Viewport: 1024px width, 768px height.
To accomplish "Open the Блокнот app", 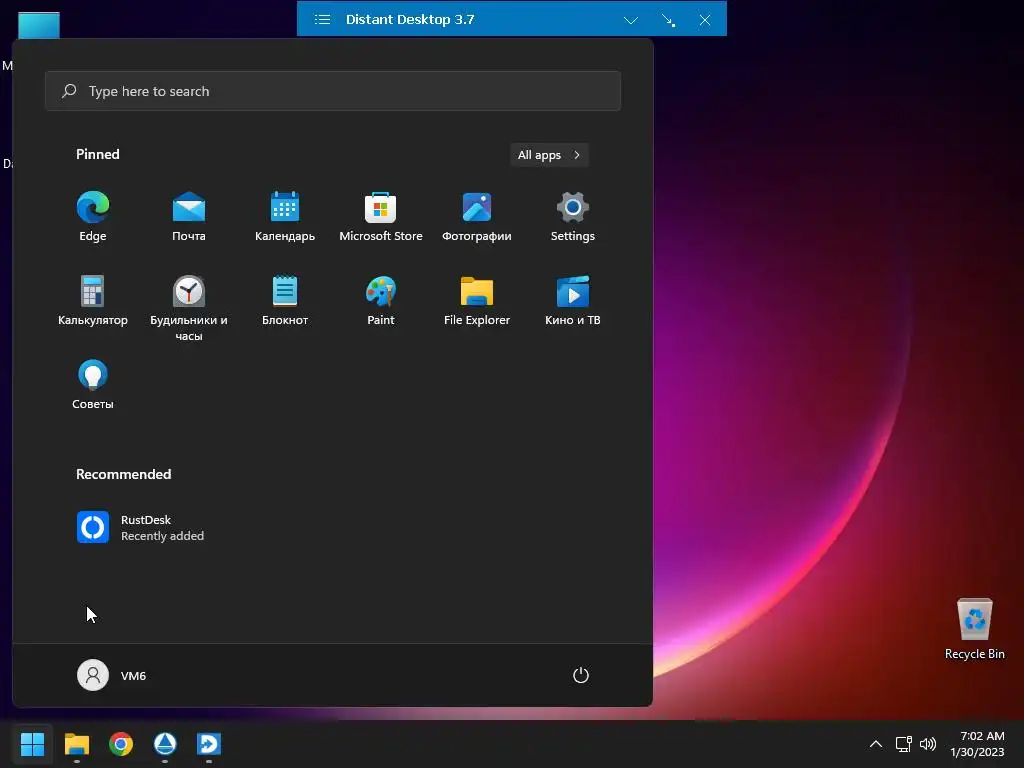I will pyautogui.click(x=285, y=301).
